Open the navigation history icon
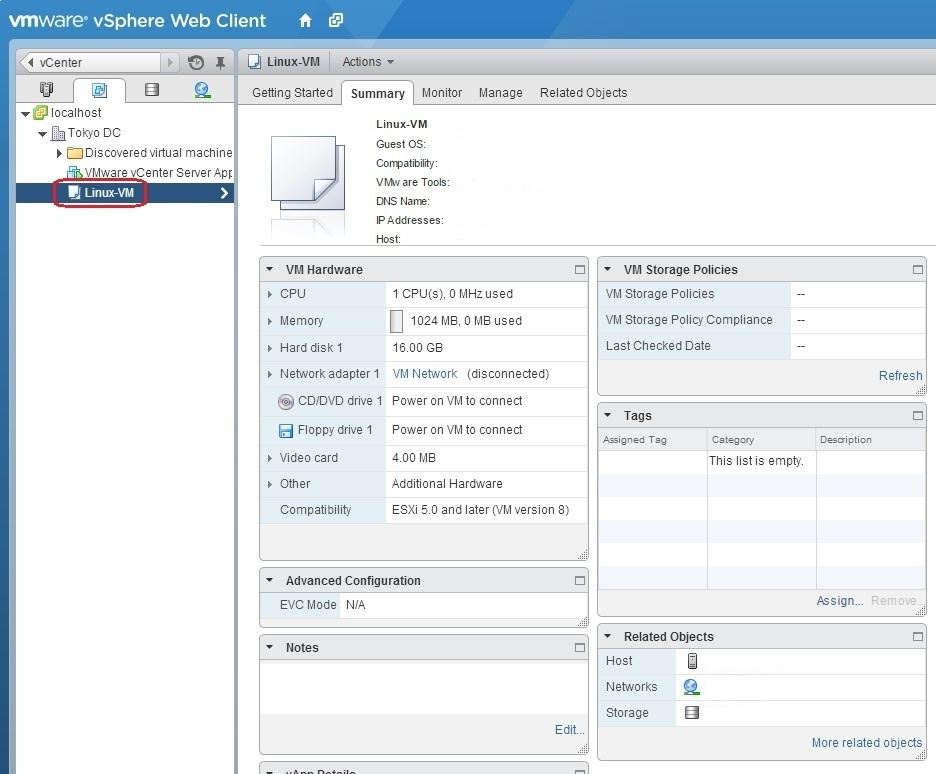 click(196, 62)
